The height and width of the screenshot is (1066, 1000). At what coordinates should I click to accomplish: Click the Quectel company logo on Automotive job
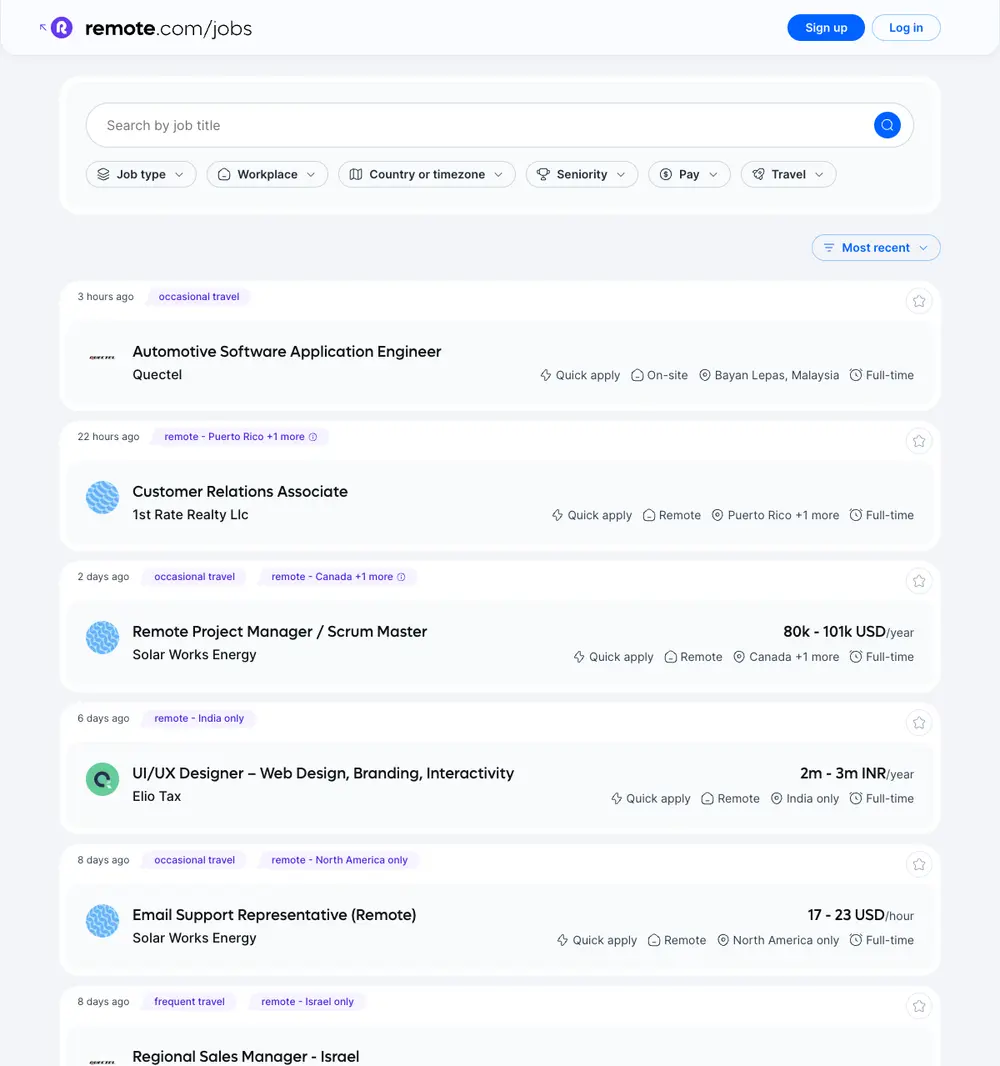tap(102, 358)
